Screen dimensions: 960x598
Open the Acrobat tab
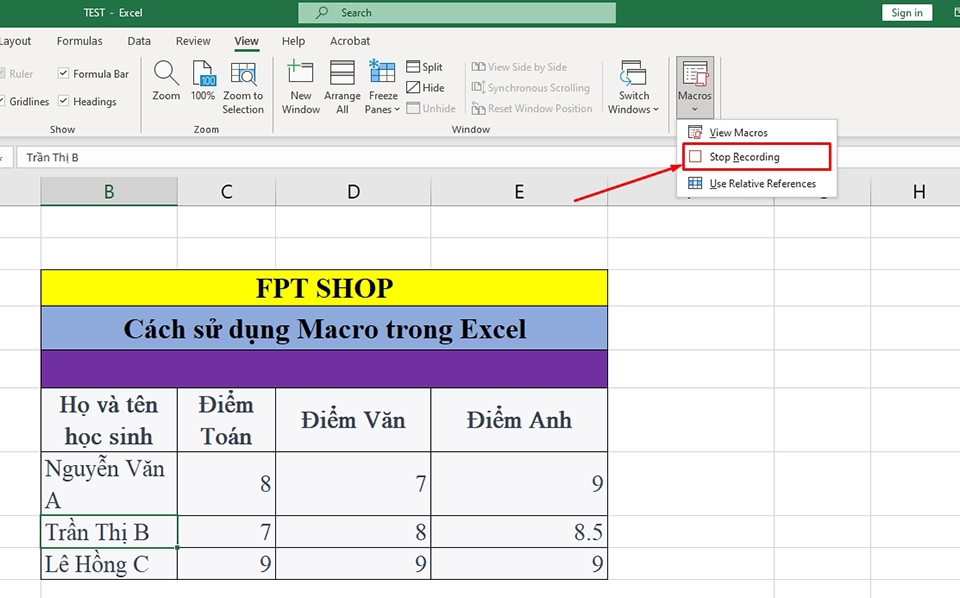(350, 41)
